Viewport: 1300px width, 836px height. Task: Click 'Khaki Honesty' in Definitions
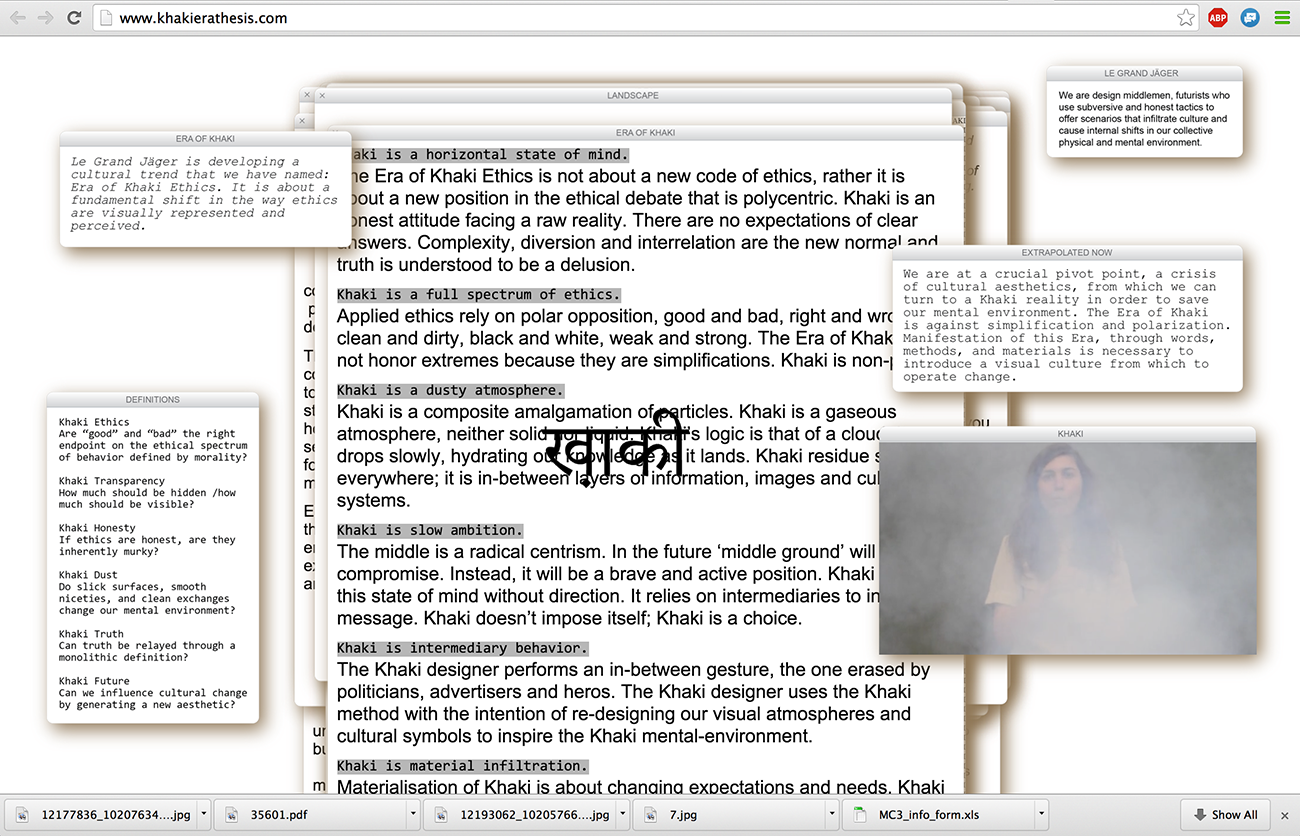tap(97, 528)
